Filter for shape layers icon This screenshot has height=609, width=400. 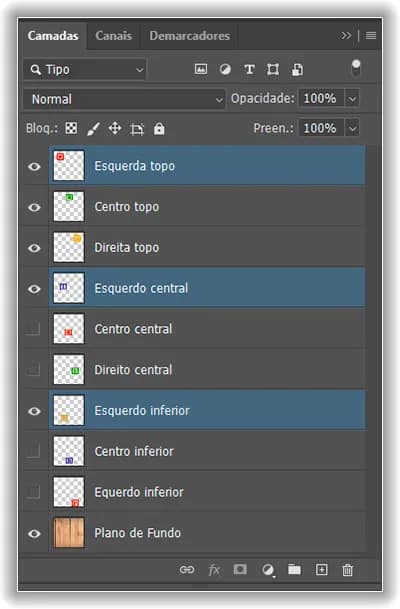(x=273, y=70)
